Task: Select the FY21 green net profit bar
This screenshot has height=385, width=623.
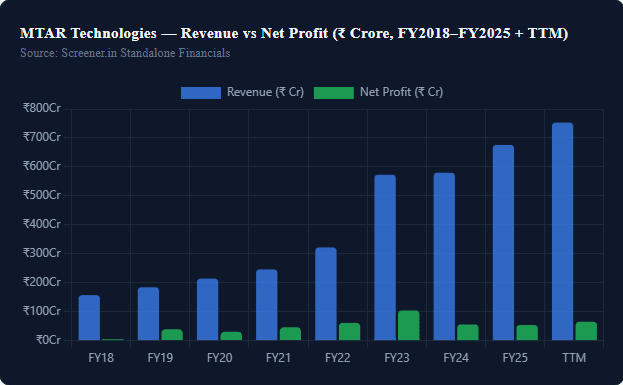Action: coord(290,334)
